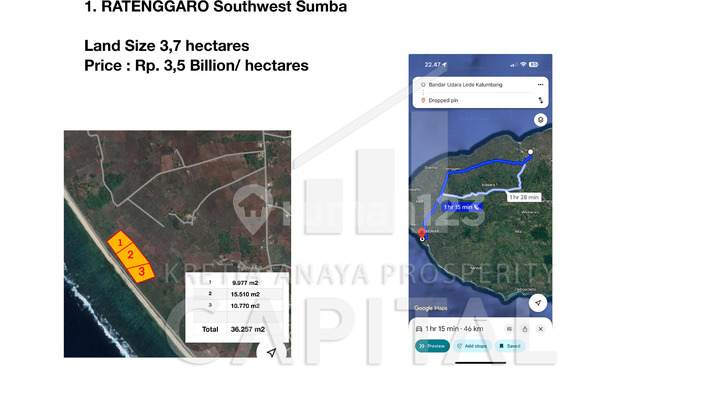Click the orange land plot 3
The height and width of the screenshot is (420, 720).
(141, 272)
